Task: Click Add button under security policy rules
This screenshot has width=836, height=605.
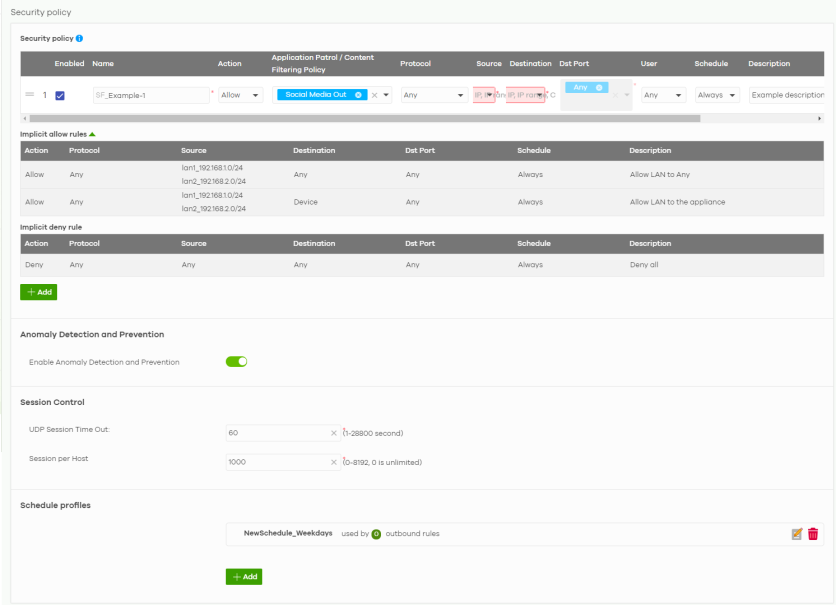Action: (x=39, y=292)
